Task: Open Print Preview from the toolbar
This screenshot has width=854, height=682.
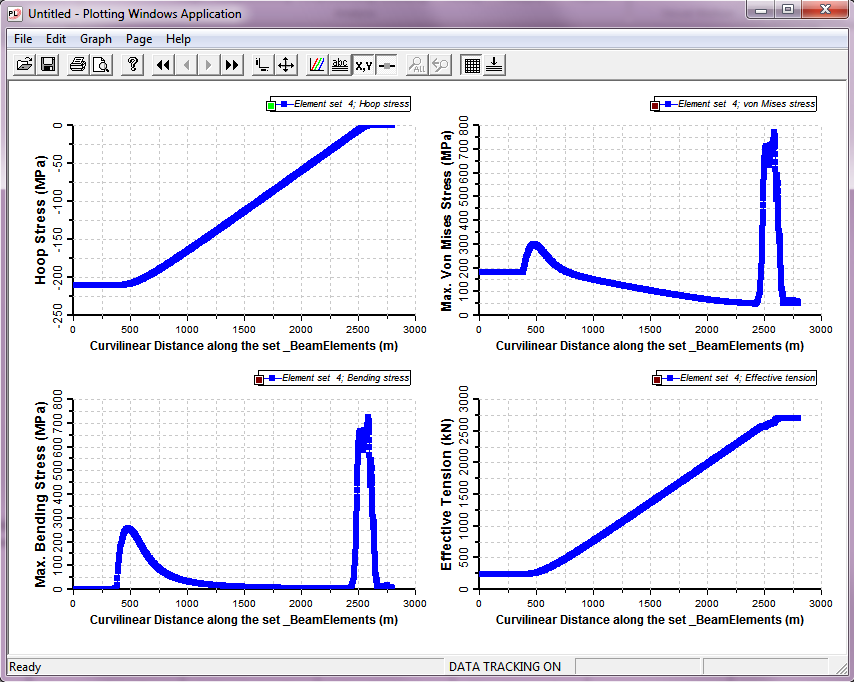Action: pos(101,65)
